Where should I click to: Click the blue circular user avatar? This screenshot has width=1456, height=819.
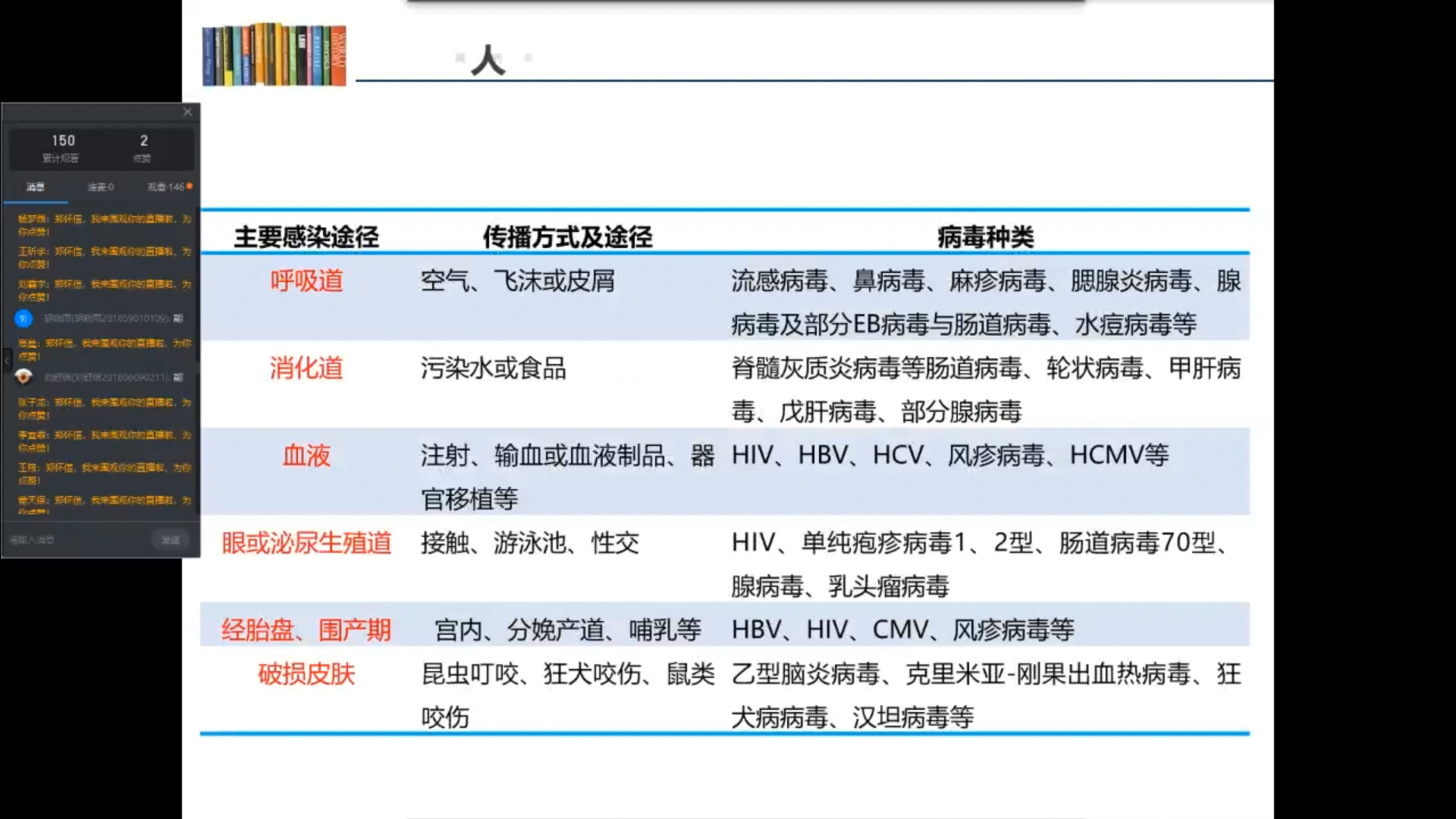tap(24, 318)
